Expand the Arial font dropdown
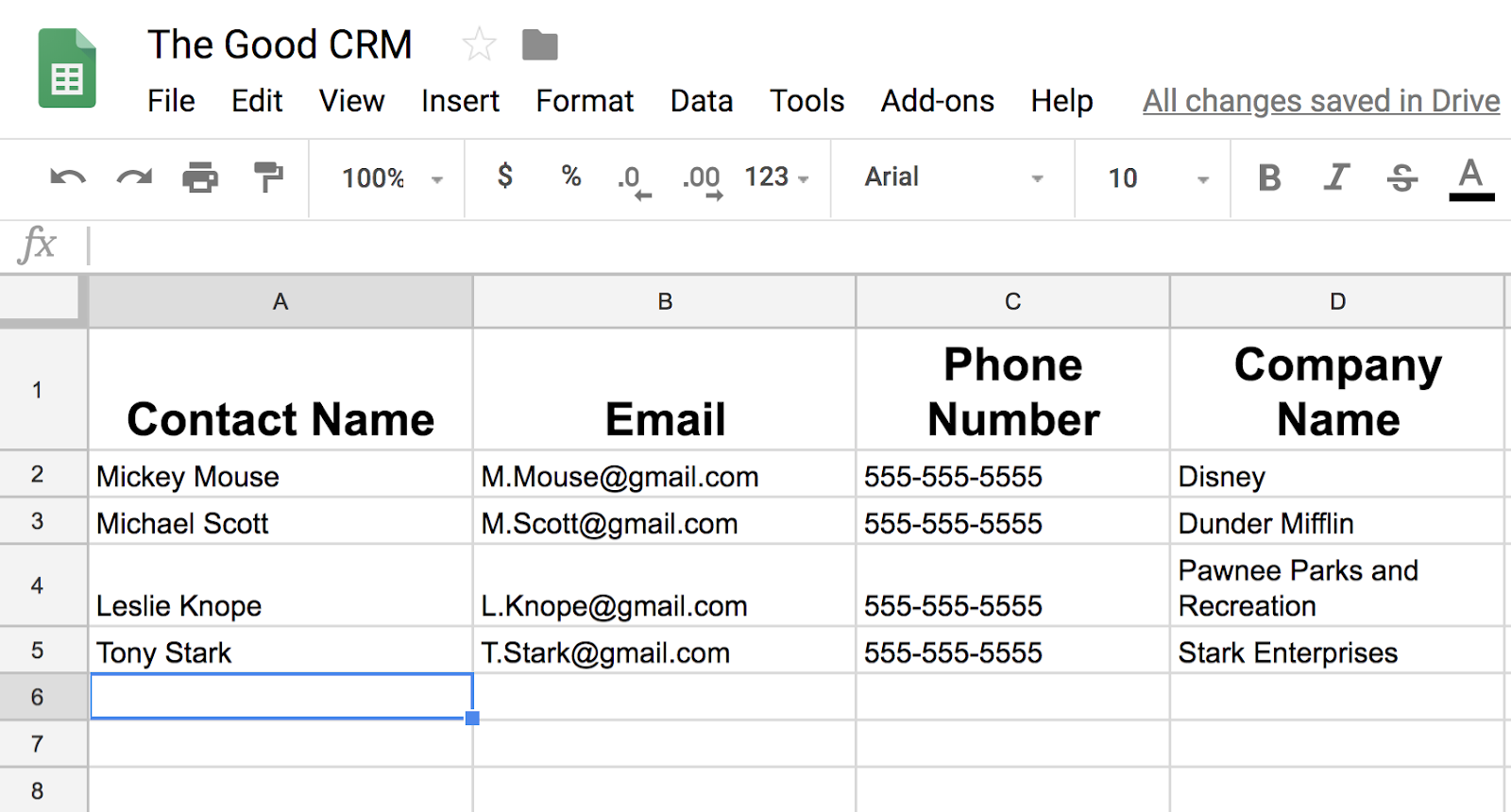 click(x=954, y=178)
